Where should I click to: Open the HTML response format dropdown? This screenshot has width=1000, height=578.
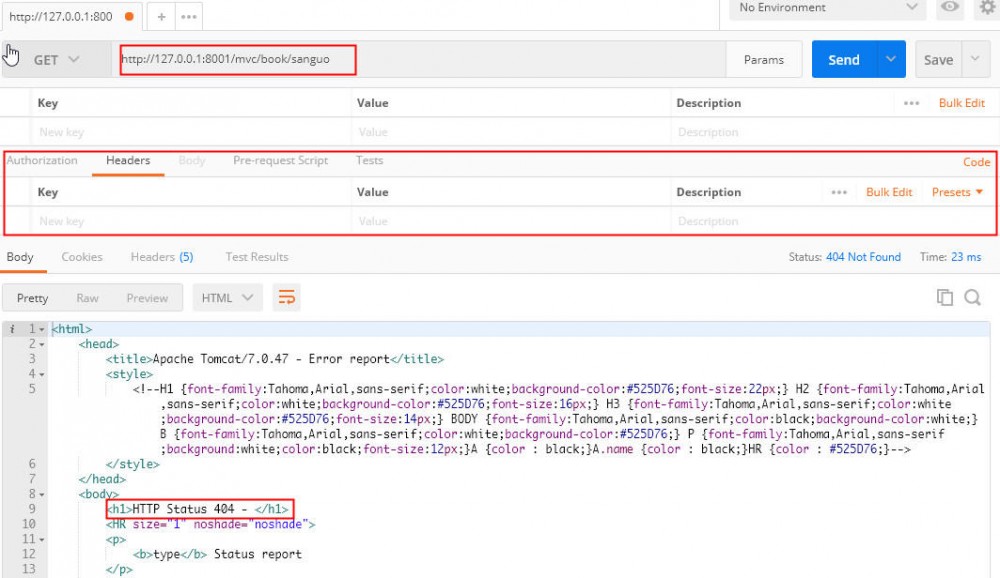227,297
